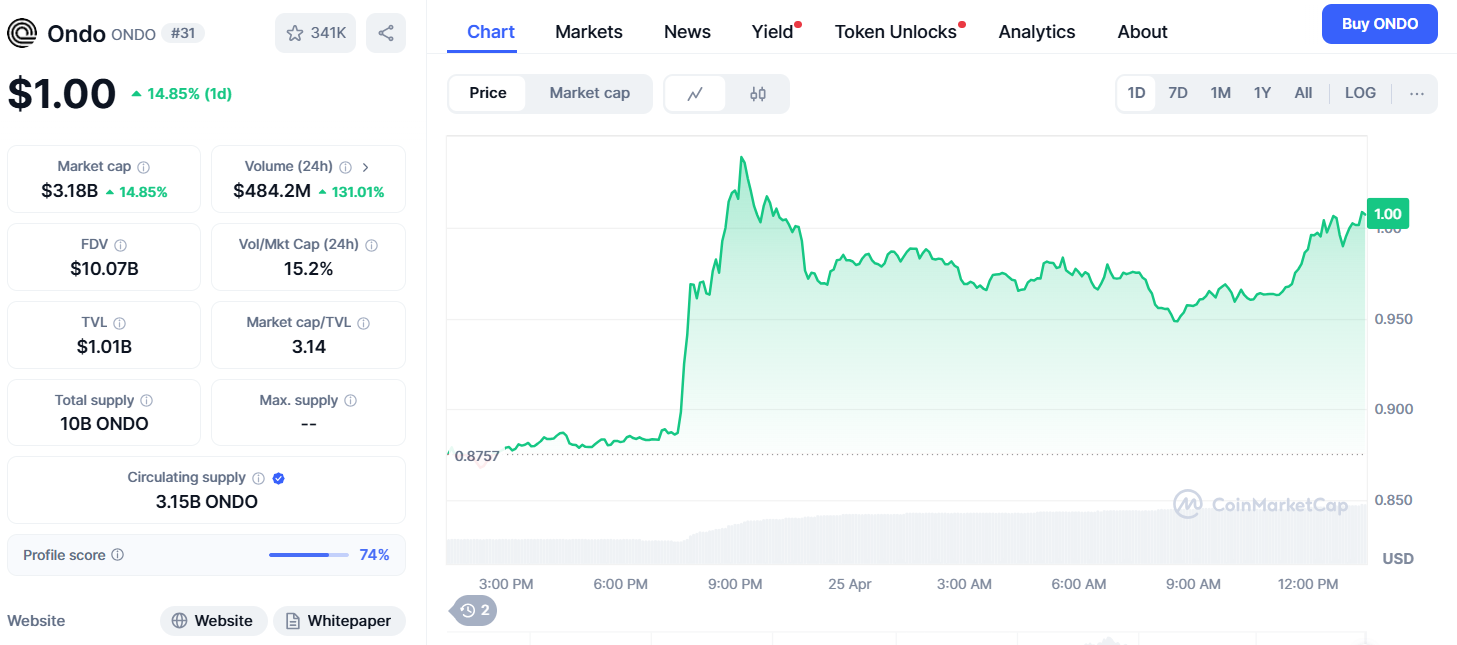Image resolution: width=1457 pixels, height=645 pixels.
Task: Switch to line chart icon
Action: pos(695,94)
